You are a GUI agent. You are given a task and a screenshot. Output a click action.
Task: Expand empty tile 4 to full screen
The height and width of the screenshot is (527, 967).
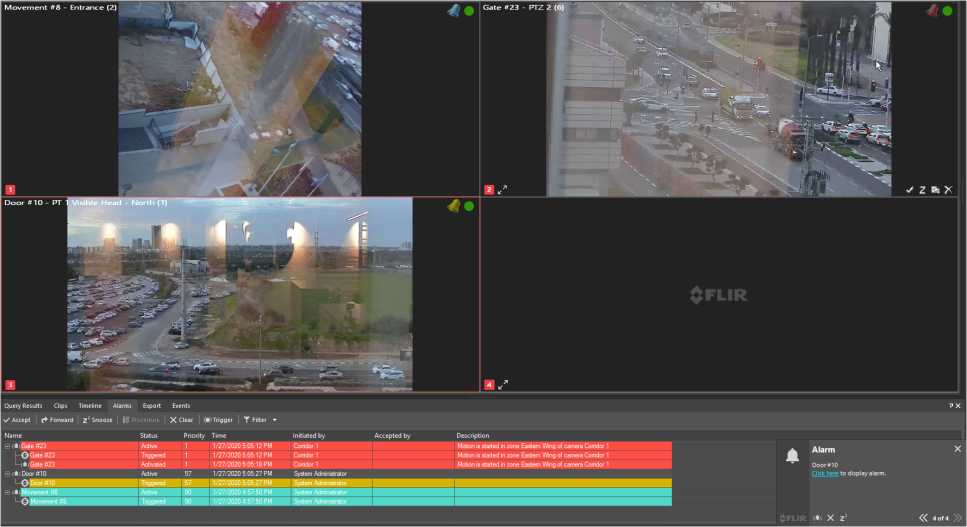(503, 384)
